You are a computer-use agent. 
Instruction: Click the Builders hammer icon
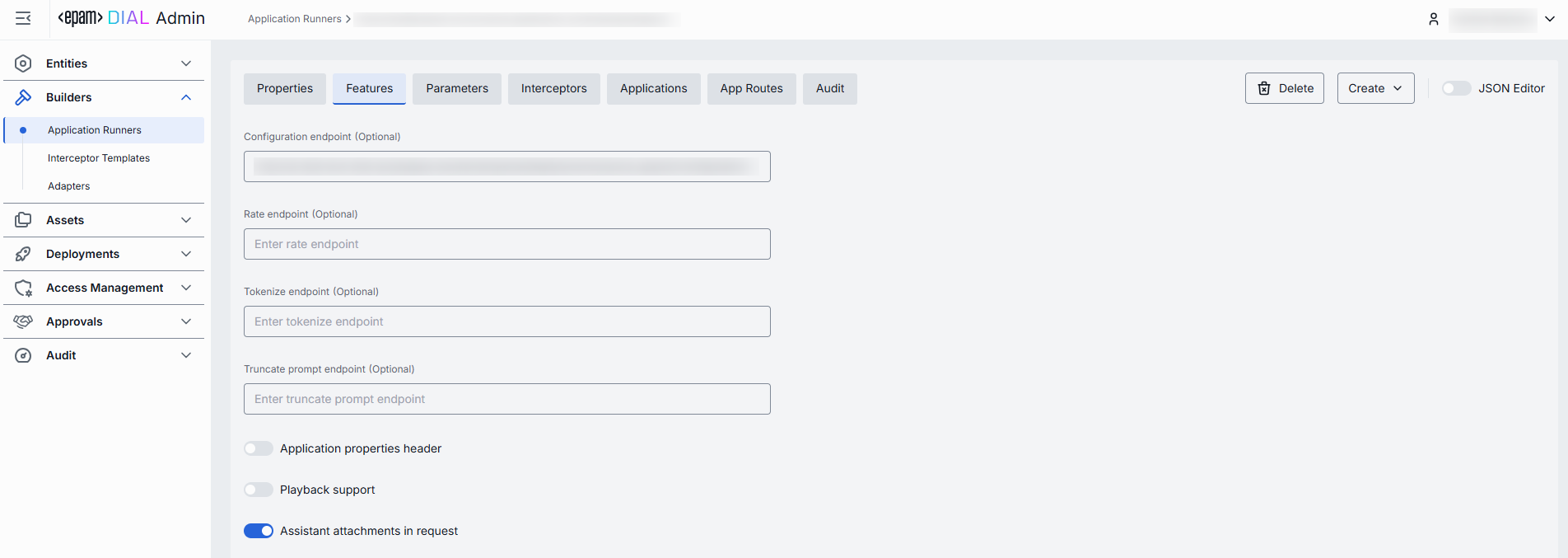click(x=23, y=97)
